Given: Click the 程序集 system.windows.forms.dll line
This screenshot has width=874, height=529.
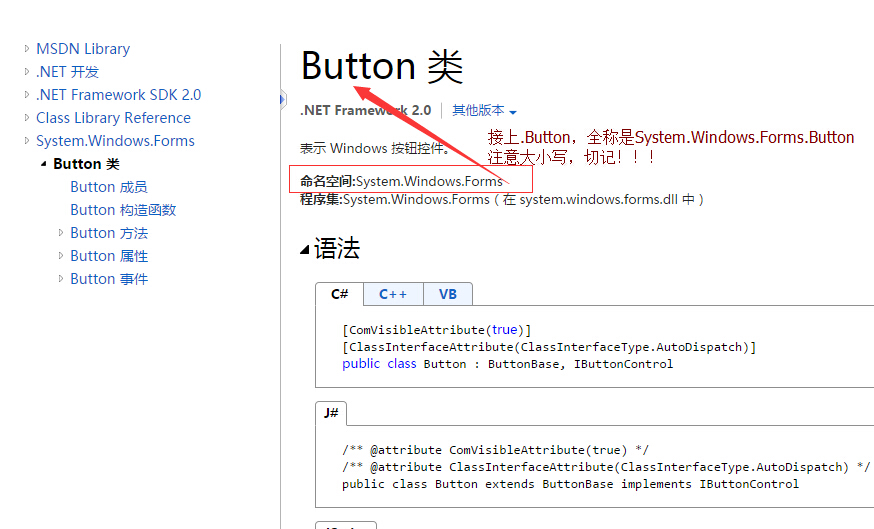Looking at the screenshot, I should 502,200.
